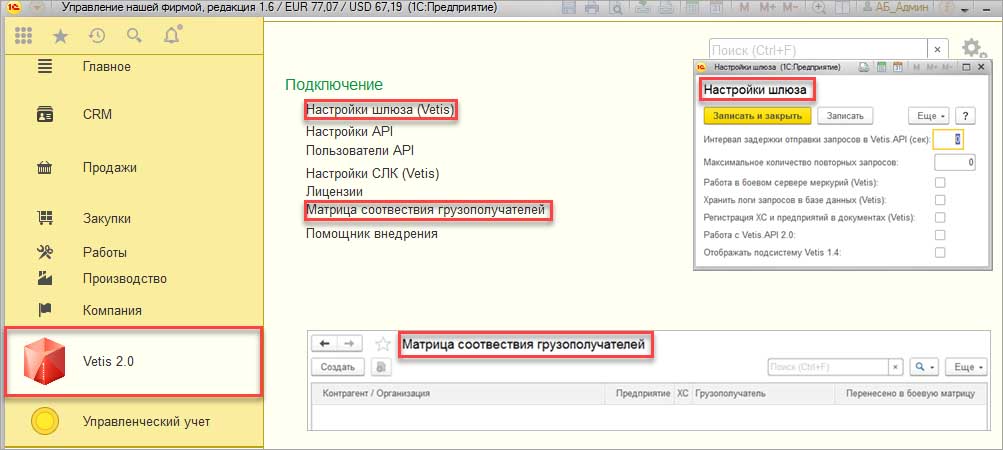Open print preview icon in main title bar
The width and height of the screenshot is (1003, 450).
(x=616, y=8)
